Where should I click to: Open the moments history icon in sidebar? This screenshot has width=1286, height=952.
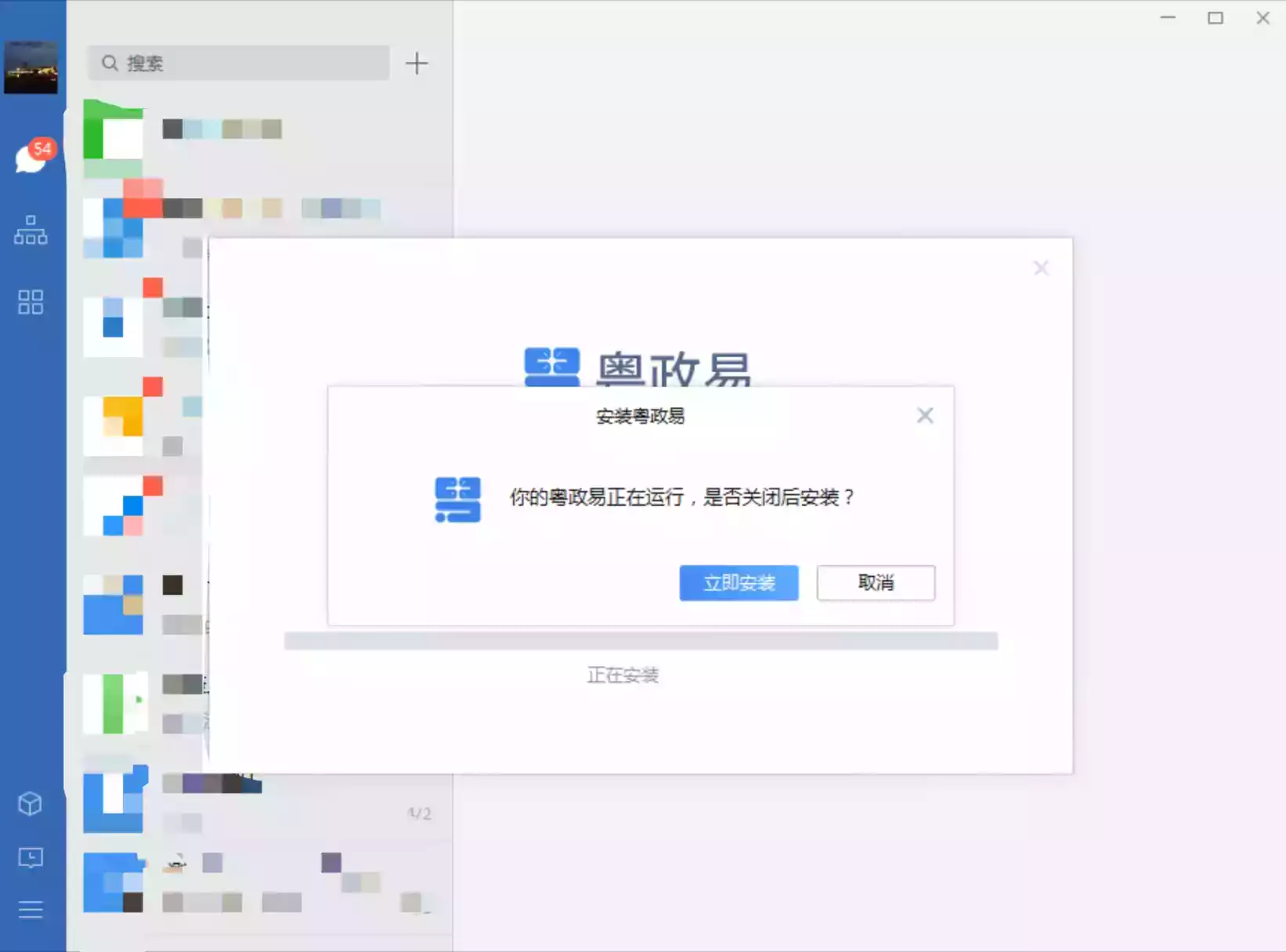[x=30, y=858]
